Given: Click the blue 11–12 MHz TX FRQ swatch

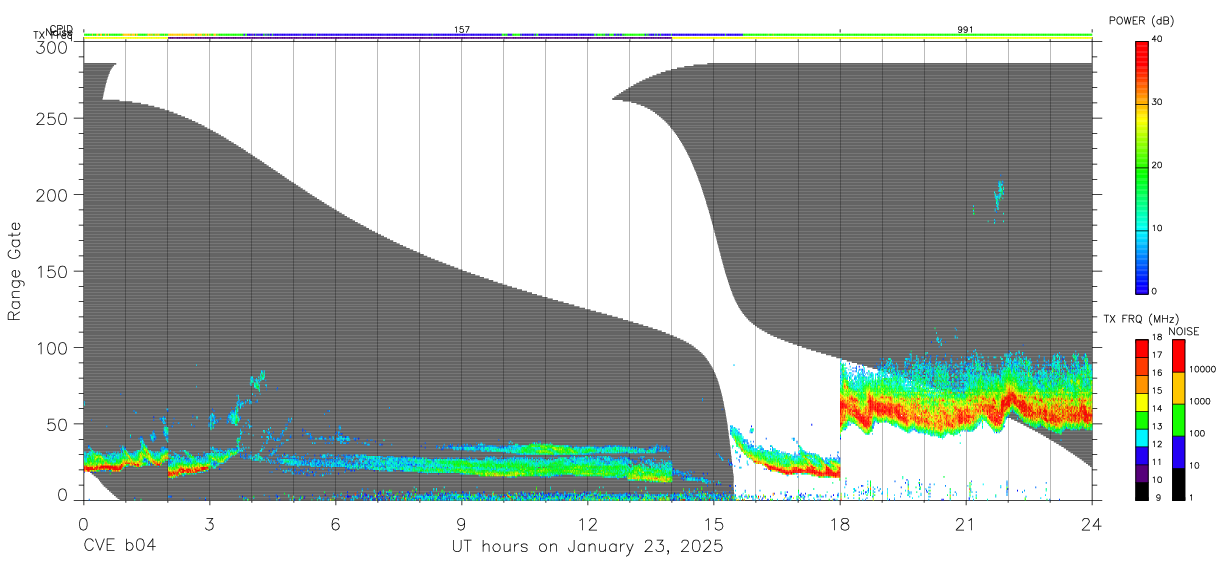Looking at the screenshot, I should [1141, 455].
